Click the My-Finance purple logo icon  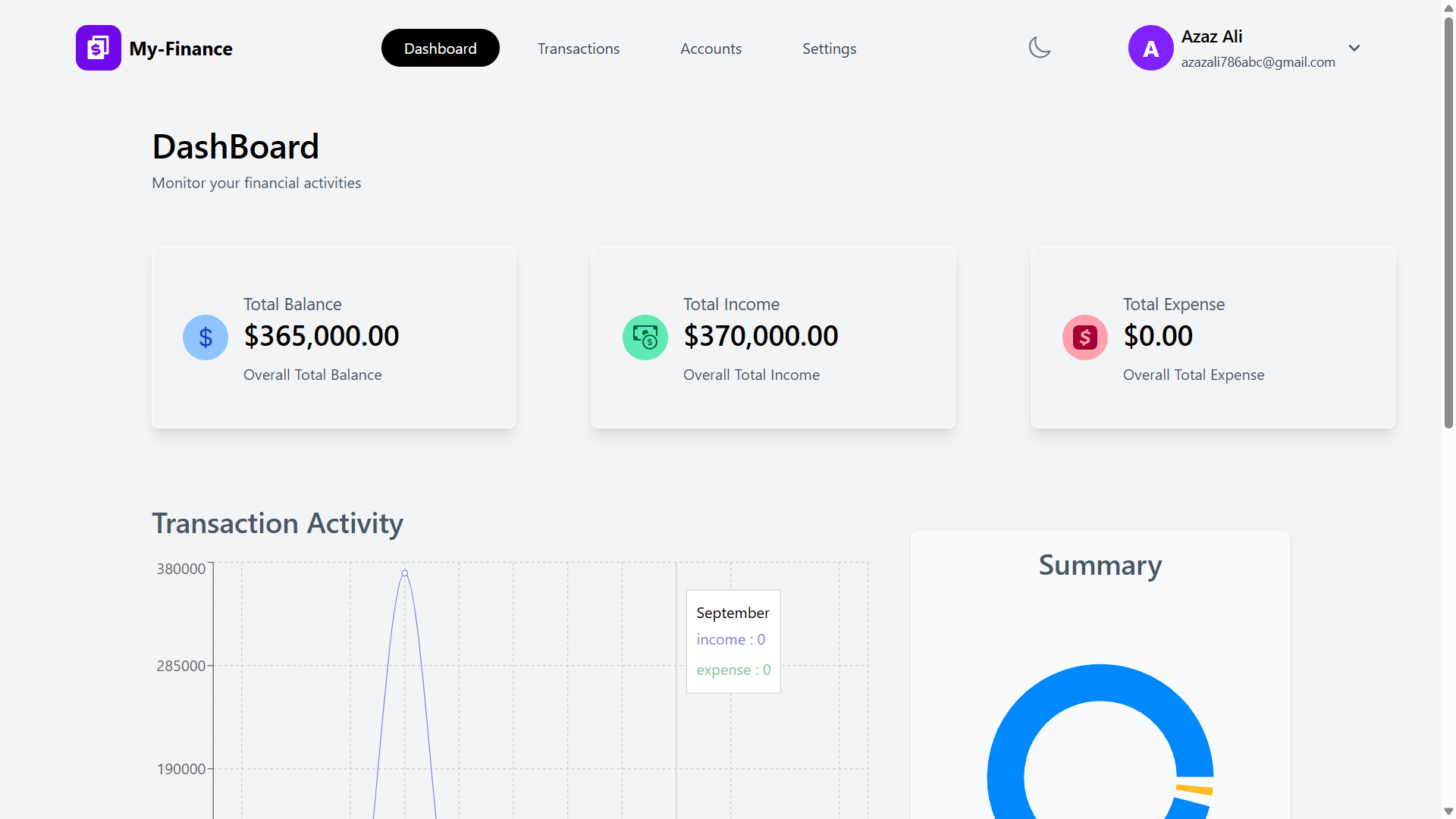98,48
